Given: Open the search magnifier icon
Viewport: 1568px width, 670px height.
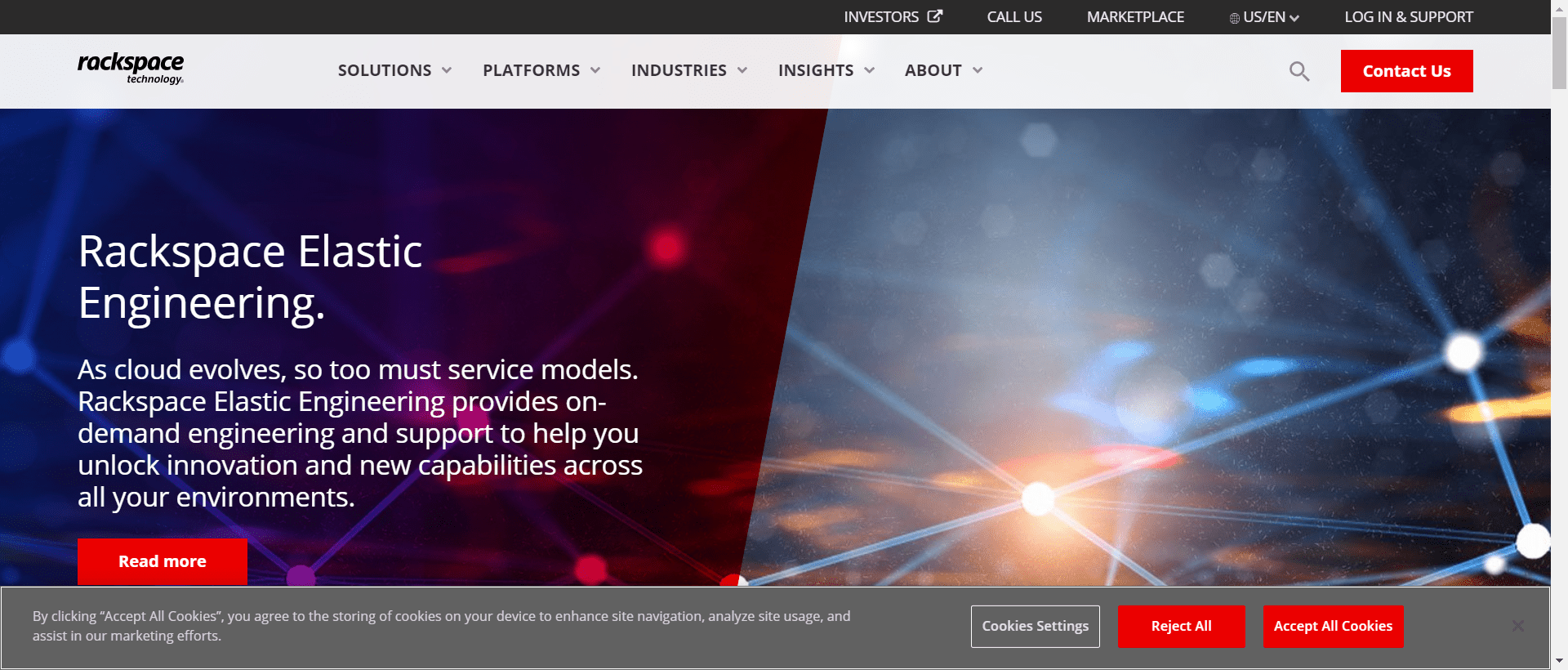Looking at the screenshot, I should 1299,72.
